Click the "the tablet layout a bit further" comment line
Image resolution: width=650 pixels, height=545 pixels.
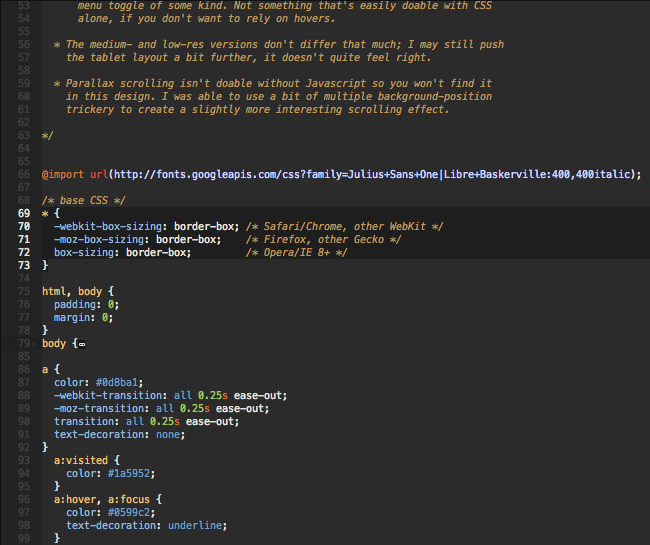click(x=249, y=58)
